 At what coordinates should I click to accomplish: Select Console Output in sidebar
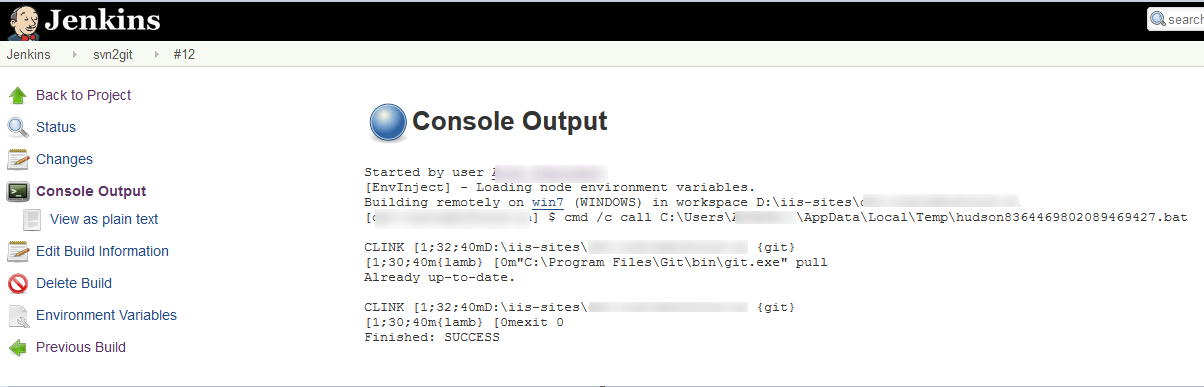(91, 191)
